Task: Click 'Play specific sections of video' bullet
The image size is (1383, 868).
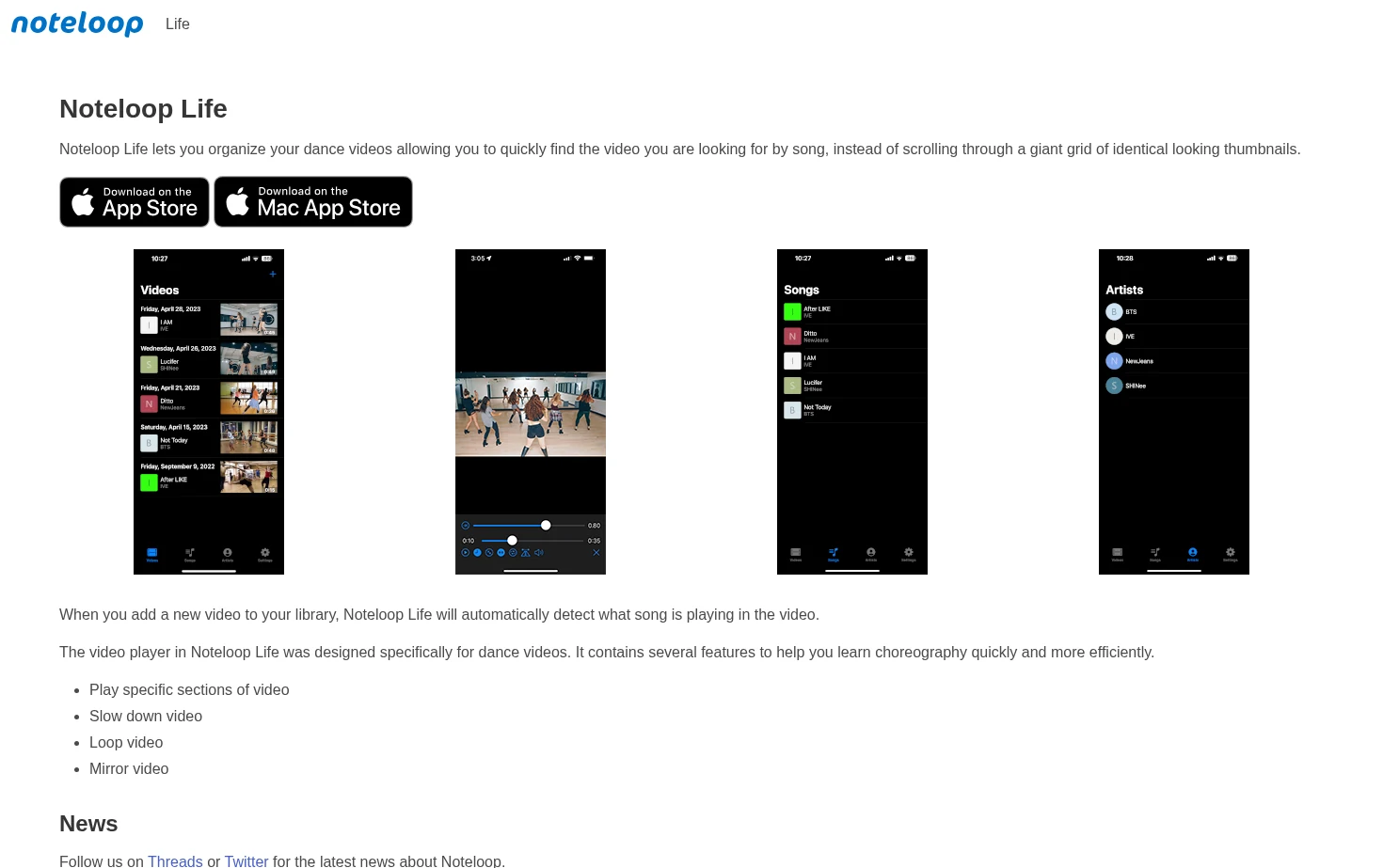Action: tap(189, 690)
